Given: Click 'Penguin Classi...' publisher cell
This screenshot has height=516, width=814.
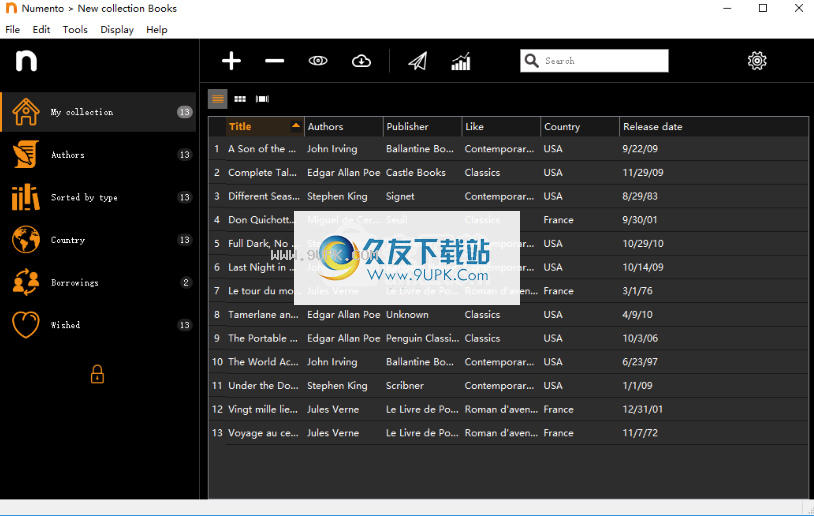Looking at the screenshot, I should click(x=423, y=338).
